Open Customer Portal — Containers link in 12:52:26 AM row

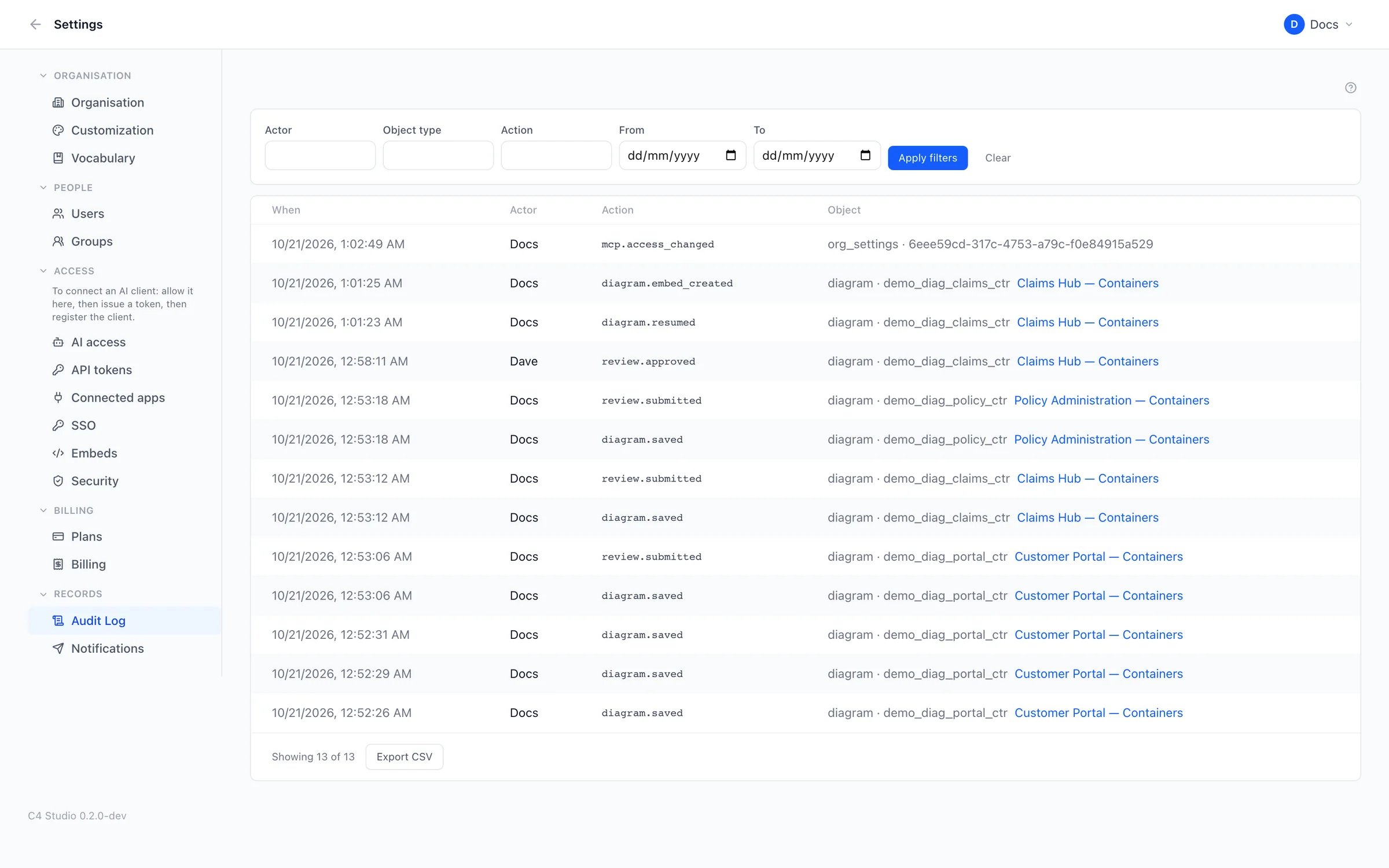pyautogui.click(x=1098, y=712)
